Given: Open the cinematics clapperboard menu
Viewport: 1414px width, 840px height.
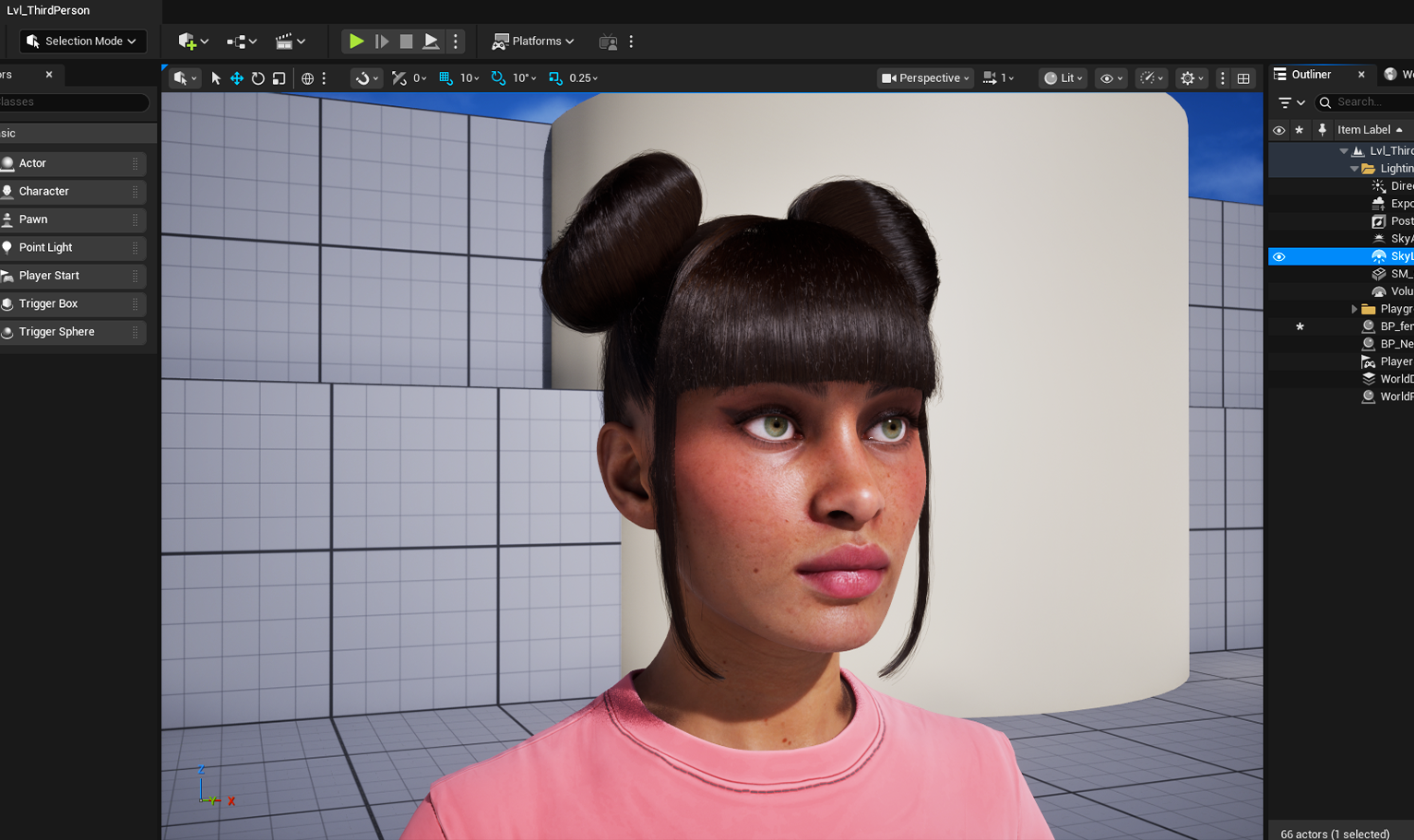Looking at the screenshot, I should pyautogui.click(x=291, y=41).
